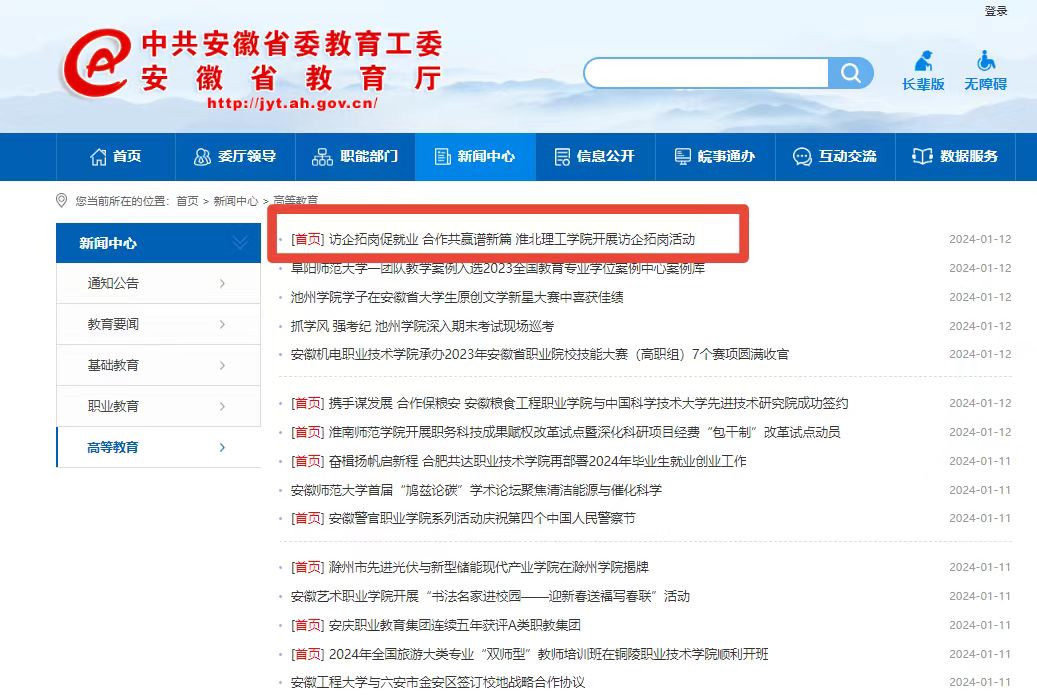This screenshot has width=1037, height=698.
Task: Select 职业教育 in sidebar
Action: [x=114, y=407]
